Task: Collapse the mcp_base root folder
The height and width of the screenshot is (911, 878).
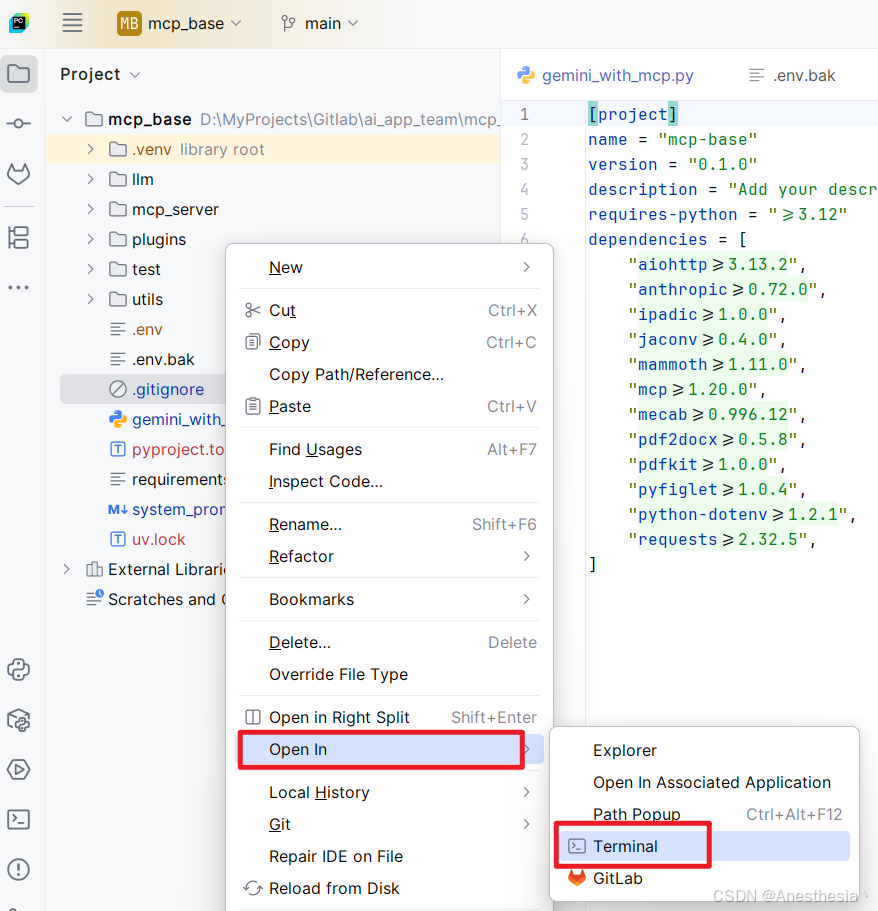Action: point(67,119)
